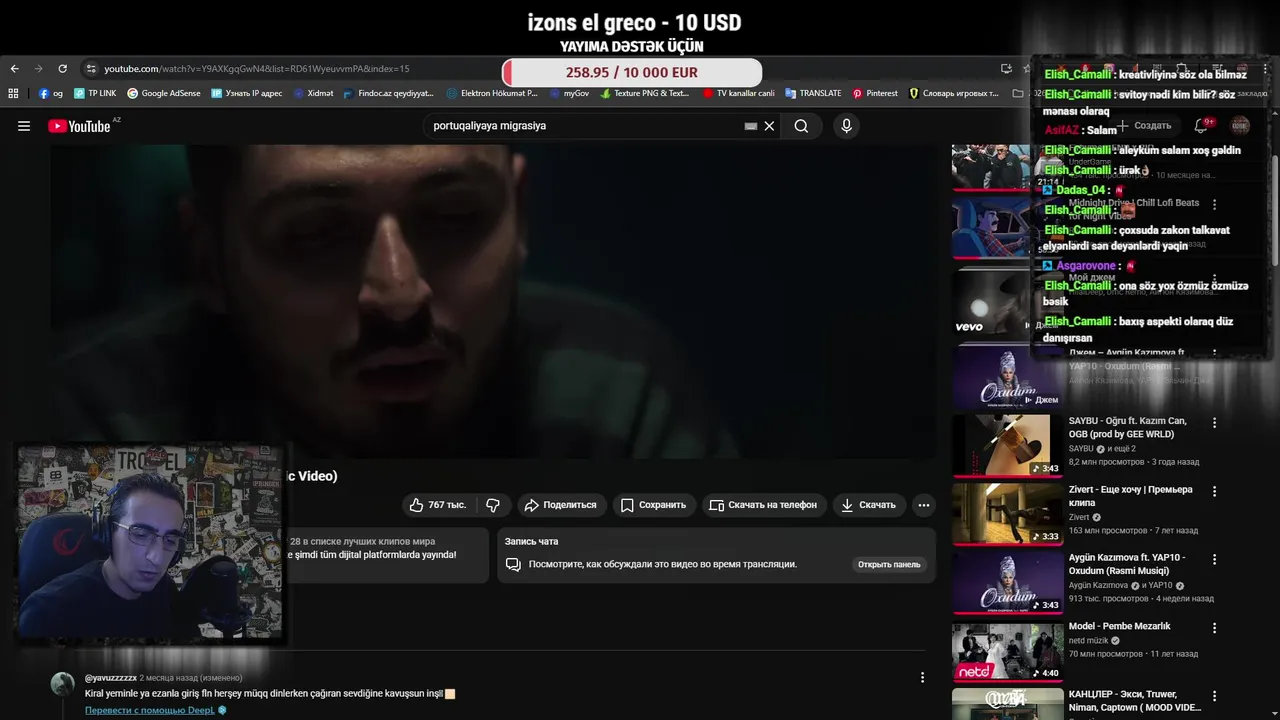Open the myGov bookmark

click(569, 93)
